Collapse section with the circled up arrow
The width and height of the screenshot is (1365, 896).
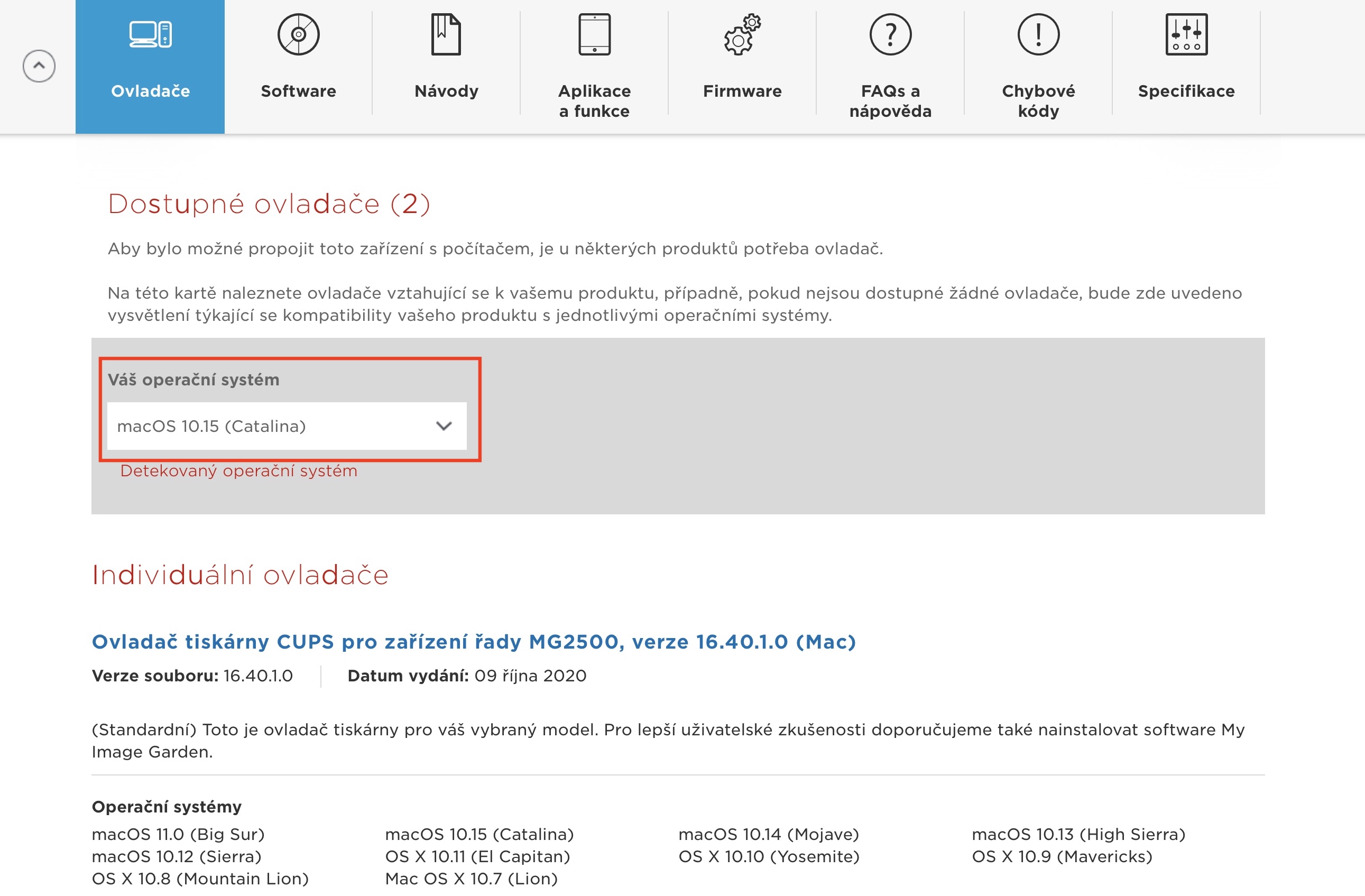click(39, 66)
